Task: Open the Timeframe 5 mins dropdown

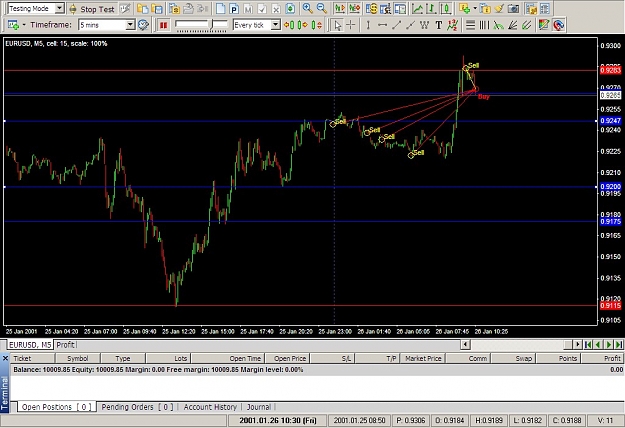Action: (x=130, y=25)
